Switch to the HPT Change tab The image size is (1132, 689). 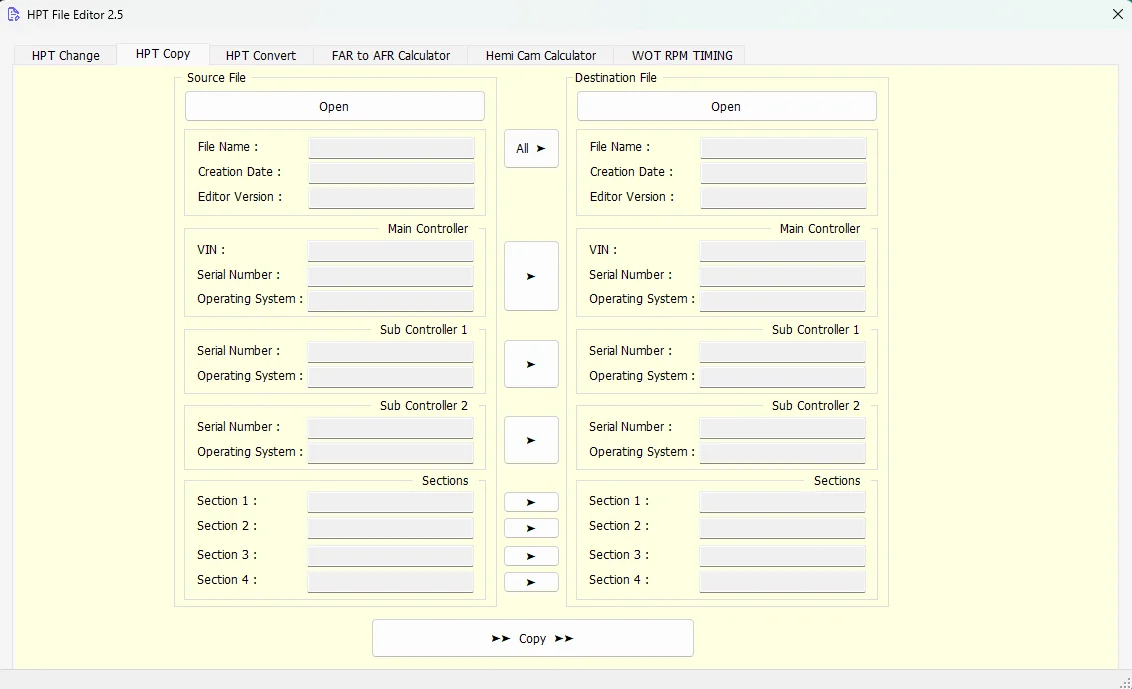[x=66, y=56]
